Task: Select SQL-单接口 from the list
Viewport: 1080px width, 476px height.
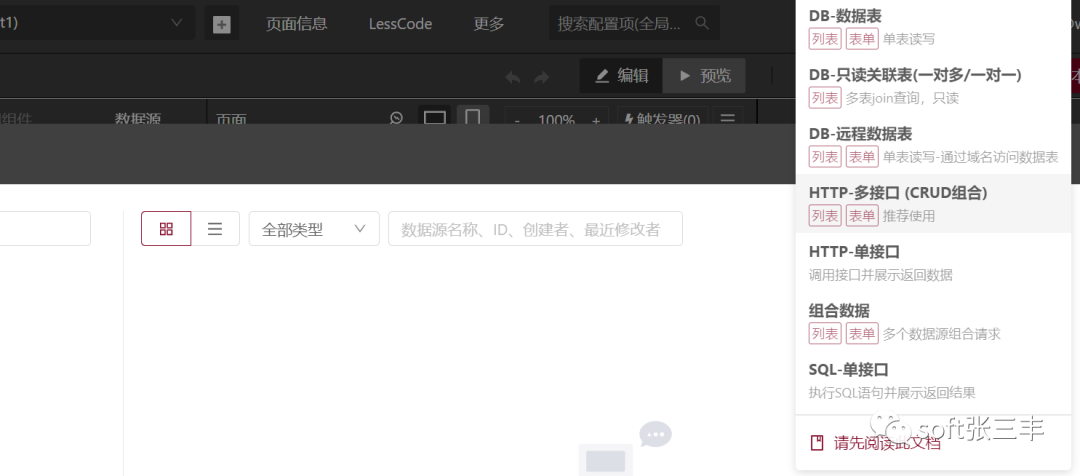Action: click(x=848, y=369)
